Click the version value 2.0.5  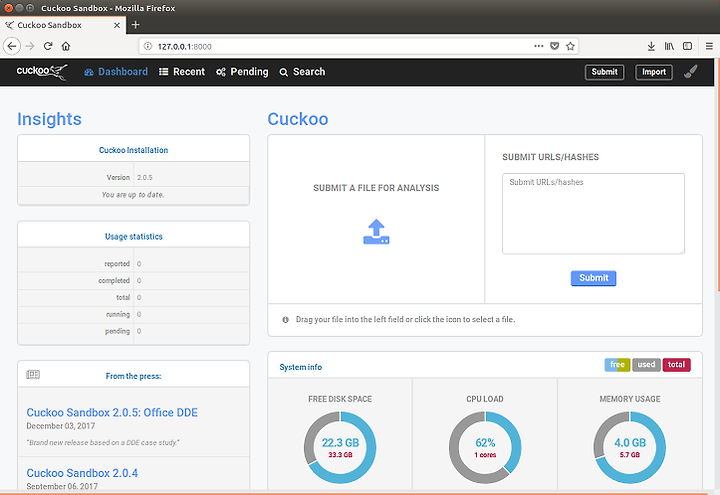(145, 177)
